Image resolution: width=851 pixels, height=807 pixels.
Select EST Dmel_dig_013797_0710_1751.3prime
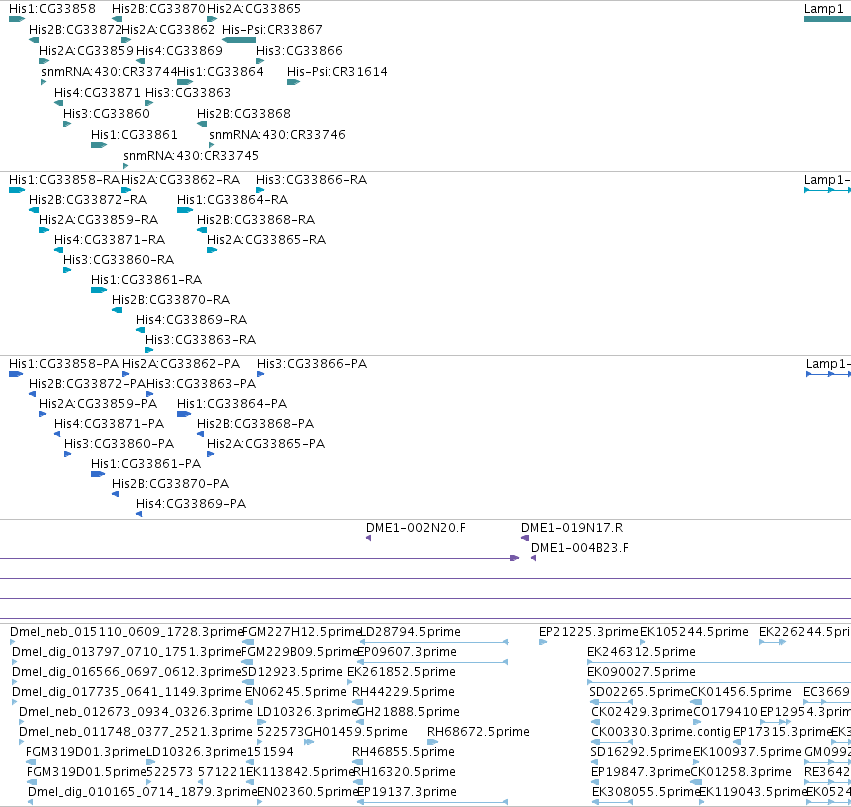point(126,652)
